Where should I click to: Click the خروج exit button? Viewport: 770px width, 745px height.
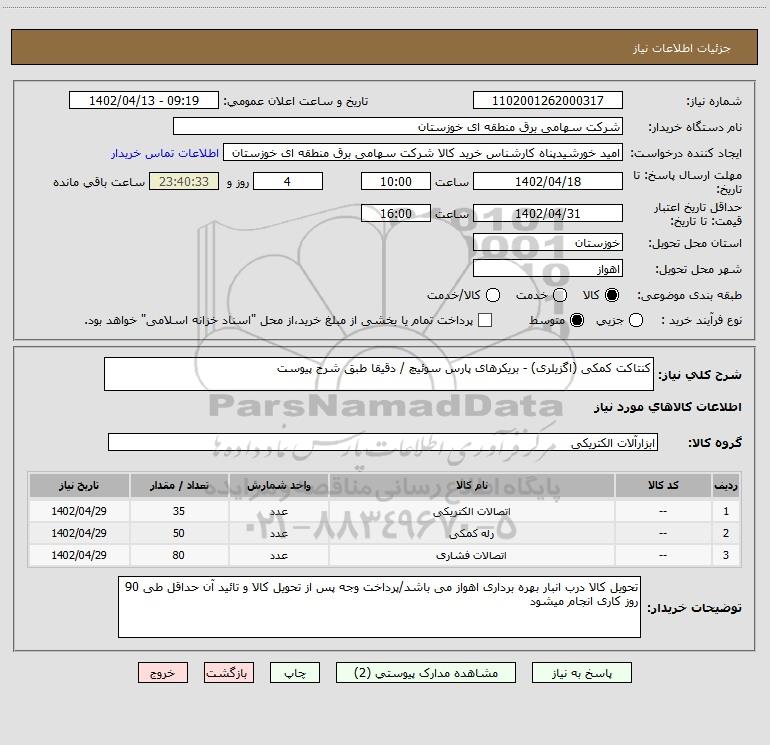[164, 674]
